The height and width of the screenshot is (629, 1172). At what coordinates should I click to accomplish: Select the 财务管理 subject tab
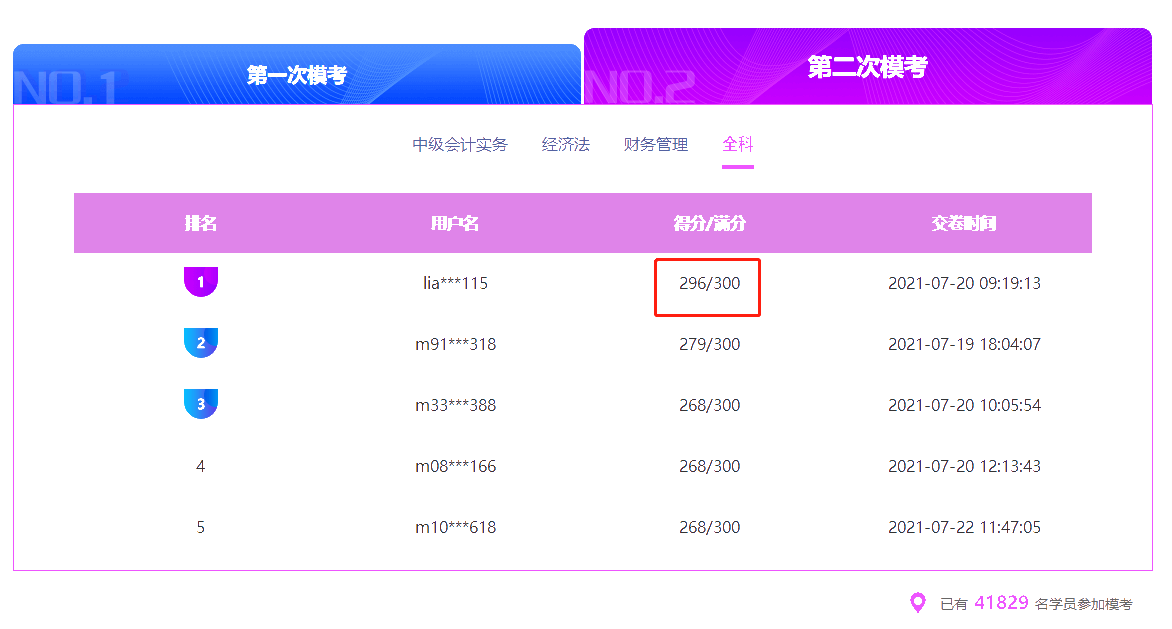point(653,144)
